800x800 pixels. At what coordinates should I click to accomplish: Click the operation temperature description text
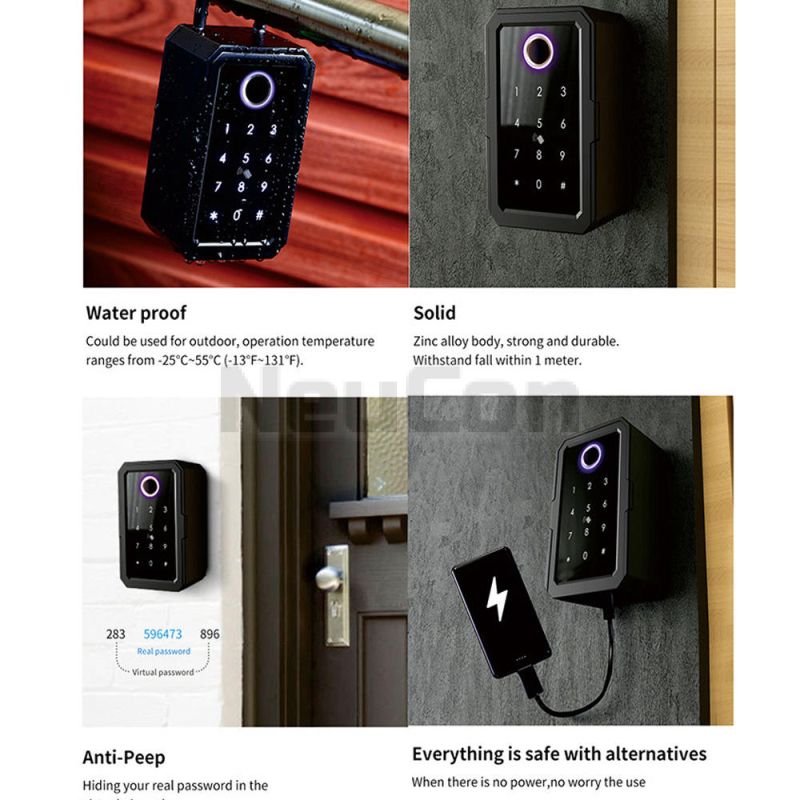click(230, 351)
